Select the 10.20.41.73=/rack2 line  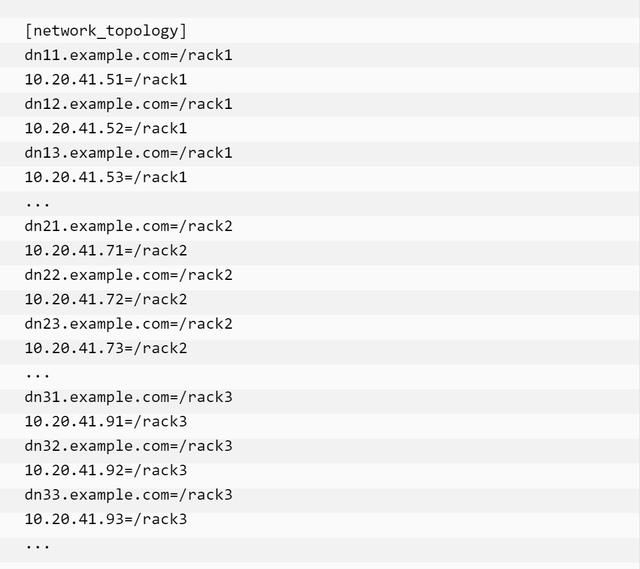tap(106, 349)
